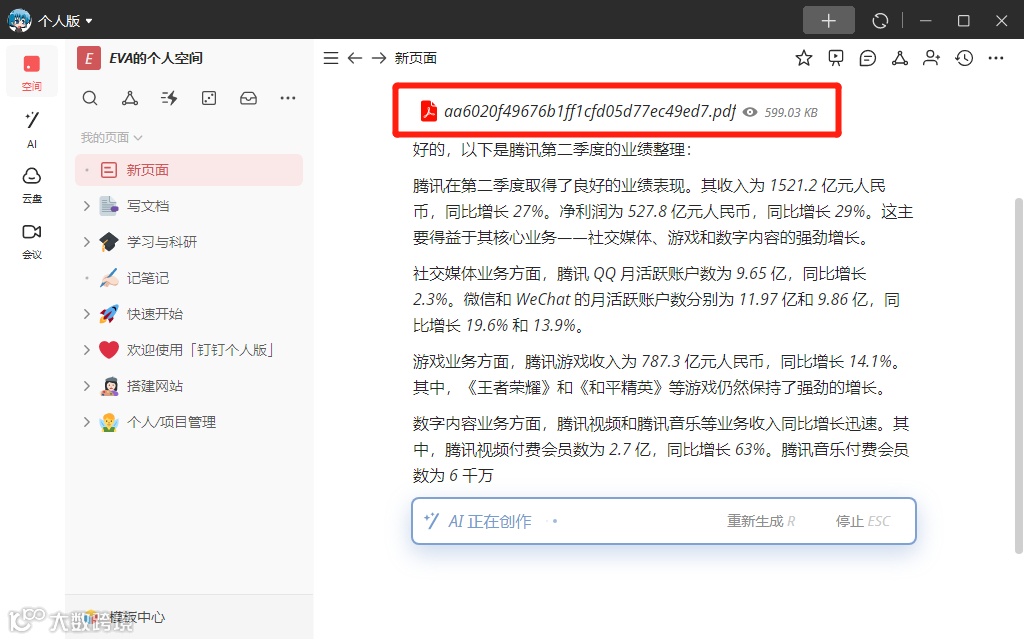Click the user avatar in title bar
Screen dimensions: 1024x640
[19, 20]
